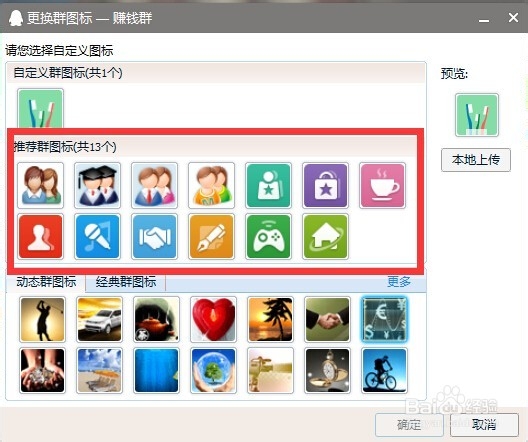Select the toothbrush custom group icon
Image resolution: width=528 pixels, height=442 pixels.
click(x=40, y=108)
